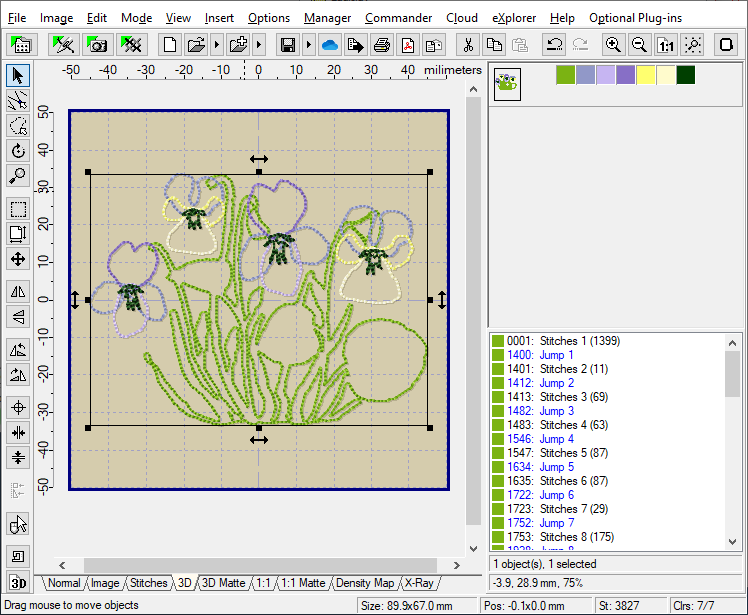Undo last action icon
748x615 pixels.
click(x=554, y=45)
